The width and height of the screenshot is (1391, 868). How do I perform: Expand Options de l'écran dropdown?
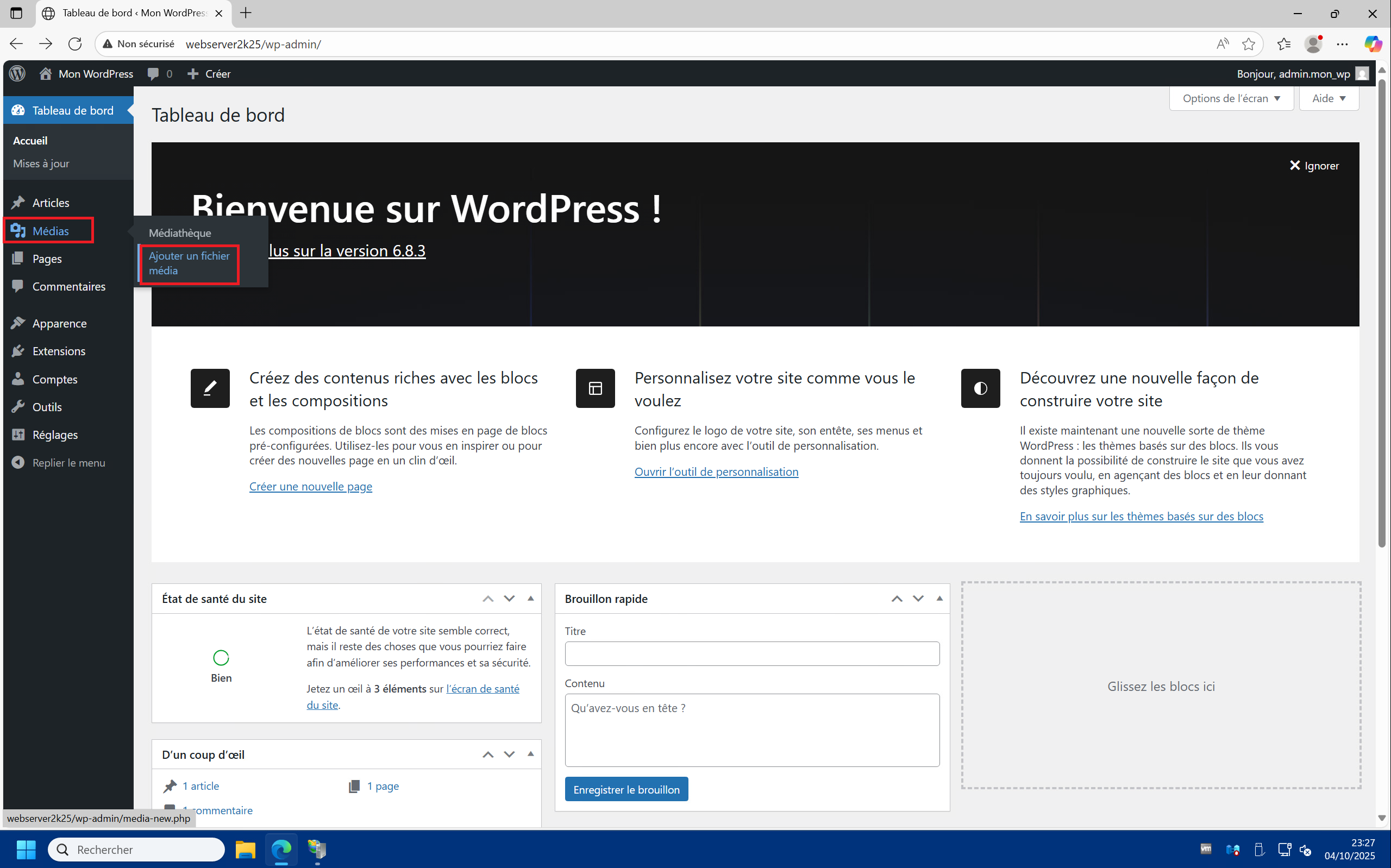pyautogui.click(x=1231, y=98)
